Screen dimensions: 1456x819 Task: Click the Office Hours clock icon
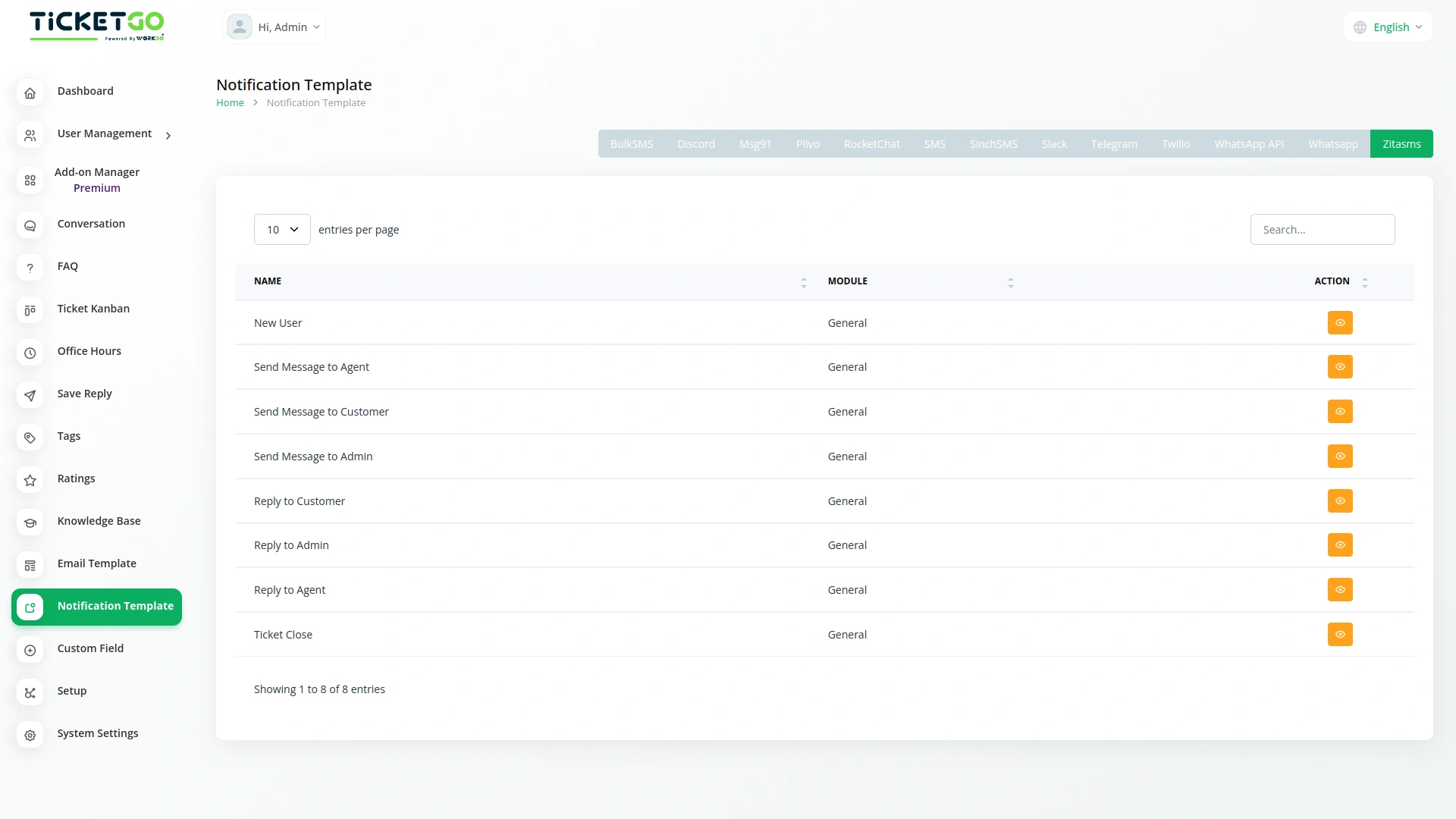coord(30,353)
